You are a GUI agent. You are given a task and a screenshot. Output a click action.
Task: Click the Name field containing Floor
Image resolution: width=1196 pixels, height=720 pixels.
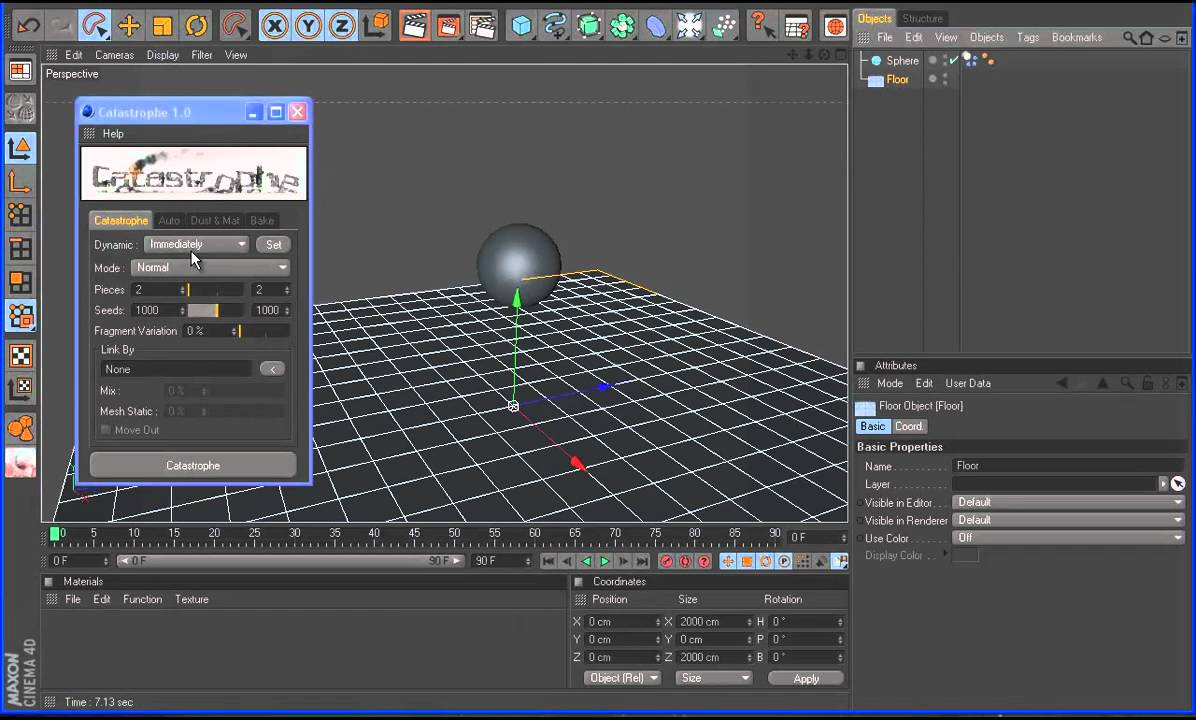1068,465
